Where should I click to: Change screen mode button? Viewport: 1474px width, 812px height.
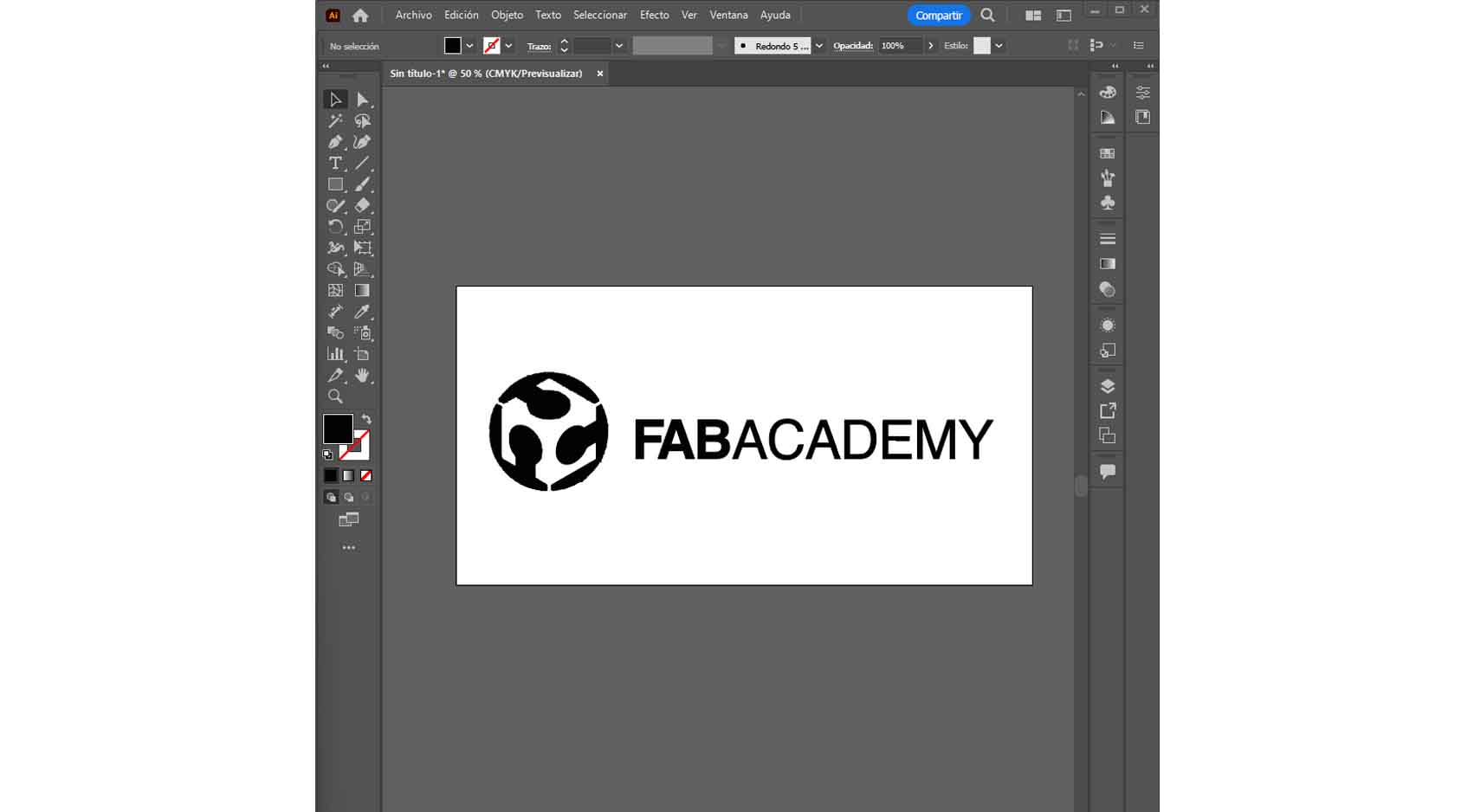point(348,519)
